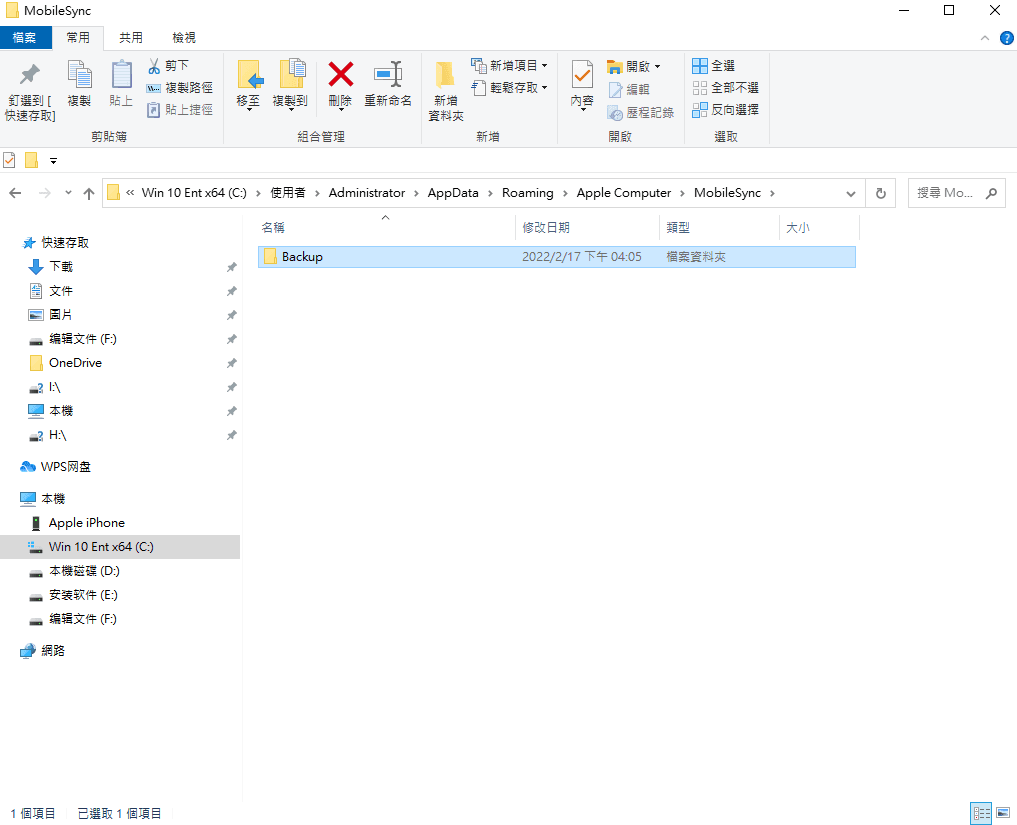Click the Rename (重新命名) icon in ribbon

388,76
